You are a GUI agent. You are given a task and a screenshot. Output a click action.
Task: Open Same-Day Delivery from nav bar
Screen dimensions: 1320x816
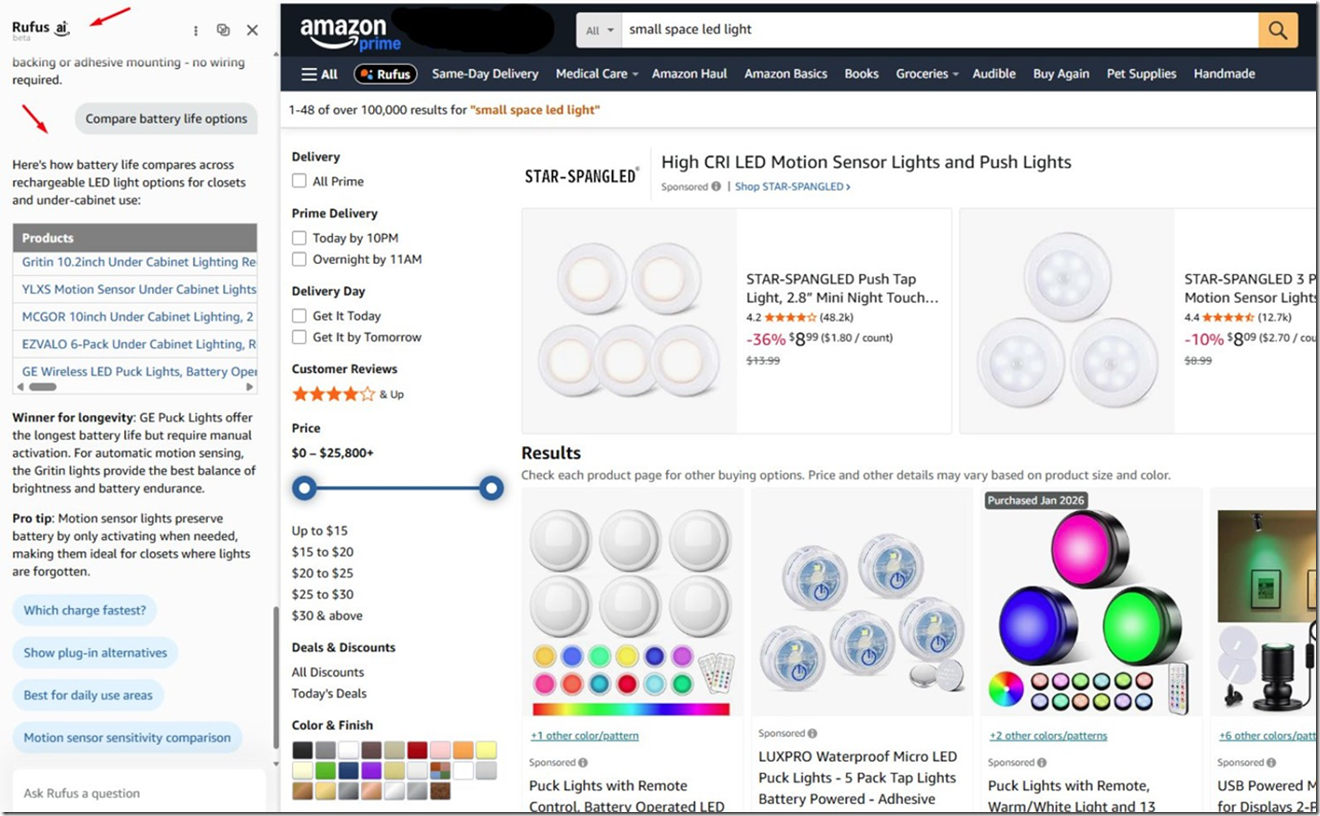(485, 74)
